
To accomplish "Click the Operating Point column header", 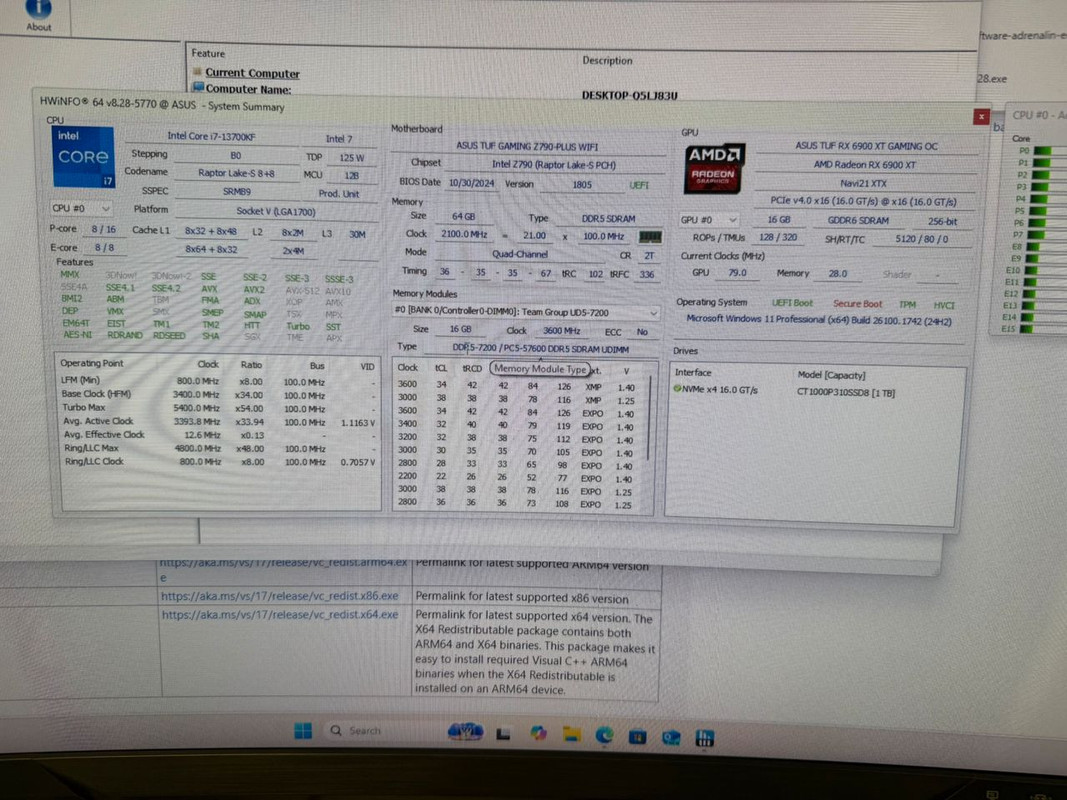I will pos(92,363).
